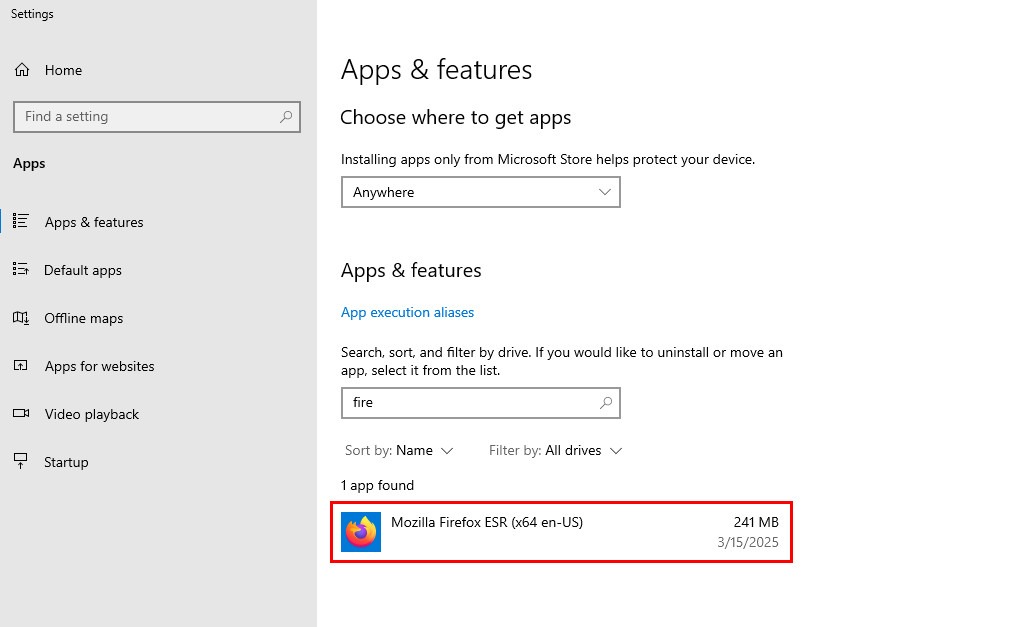
Task: Click the Video playback camera icon
Action: [x=21, y=413]
